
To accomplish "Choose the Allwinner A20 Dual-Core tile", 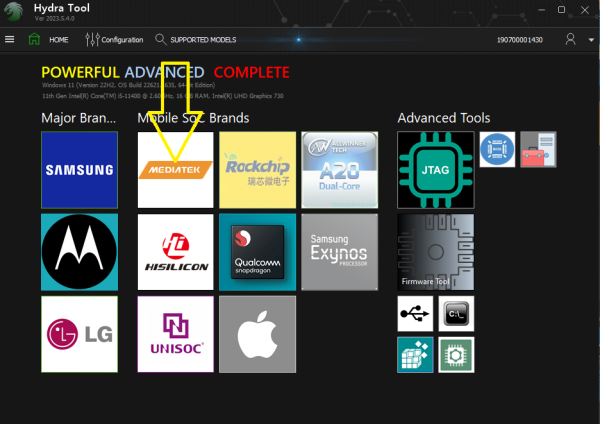I will (340, 170).
